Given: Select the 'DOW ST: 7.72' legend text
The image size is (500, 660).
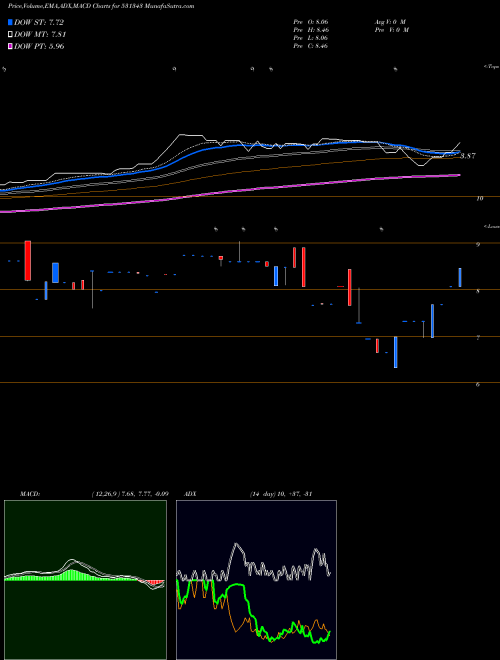Looking at the screenshot, I should click(39, 22).
